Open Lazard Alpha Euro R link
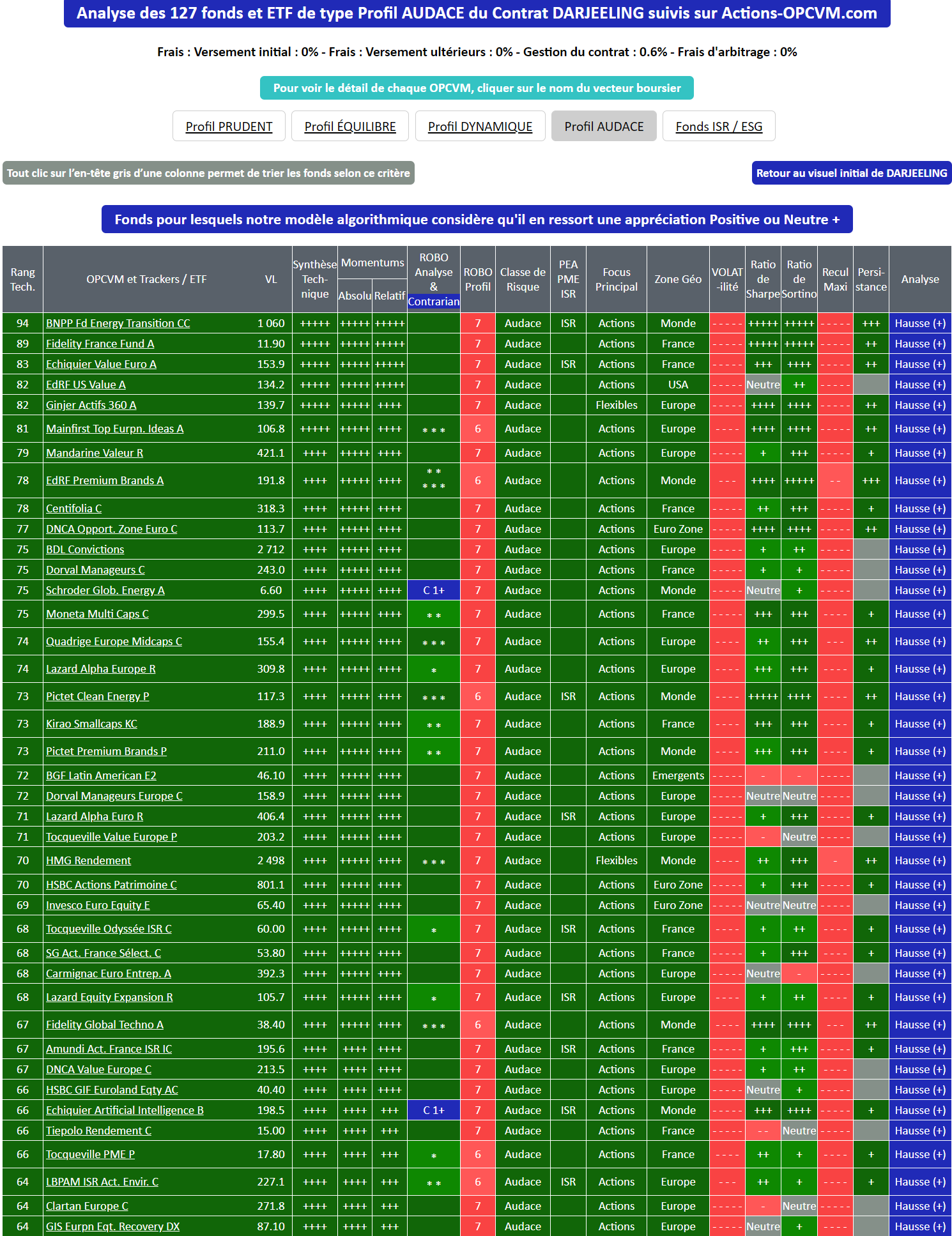Screen dimensions: 952x1236 point(95,816)
